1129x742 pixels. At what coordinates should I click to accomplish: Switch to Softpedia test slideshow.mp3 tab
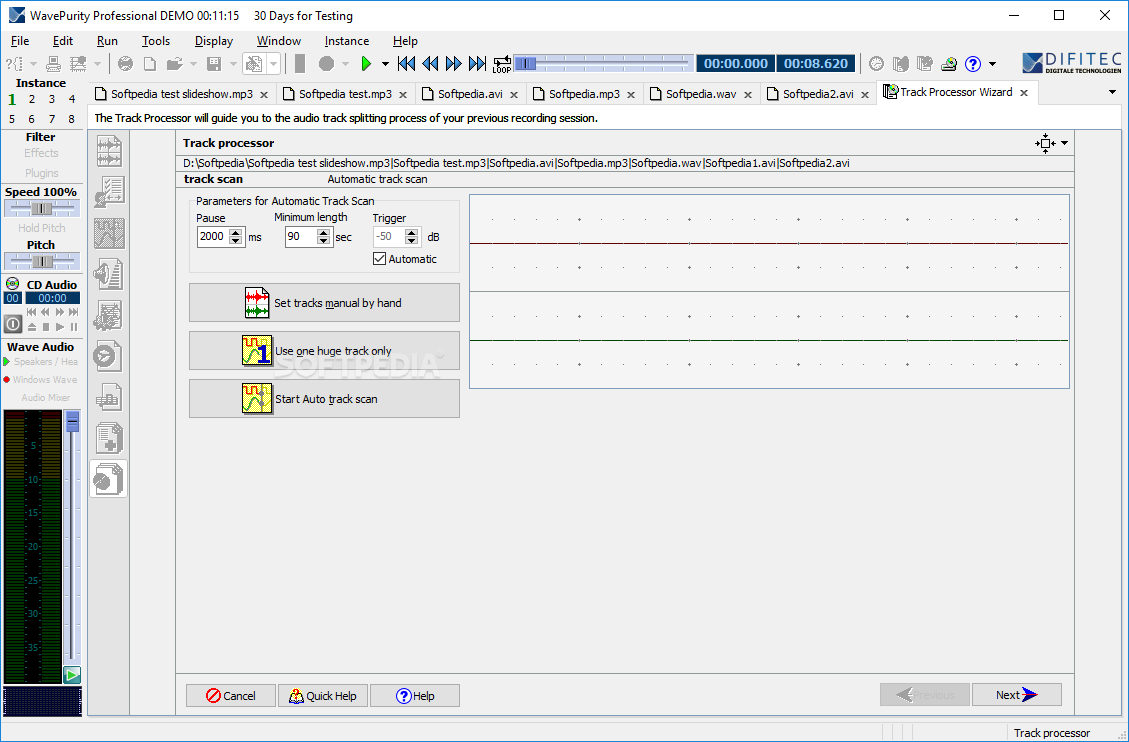tap(182, 94)
